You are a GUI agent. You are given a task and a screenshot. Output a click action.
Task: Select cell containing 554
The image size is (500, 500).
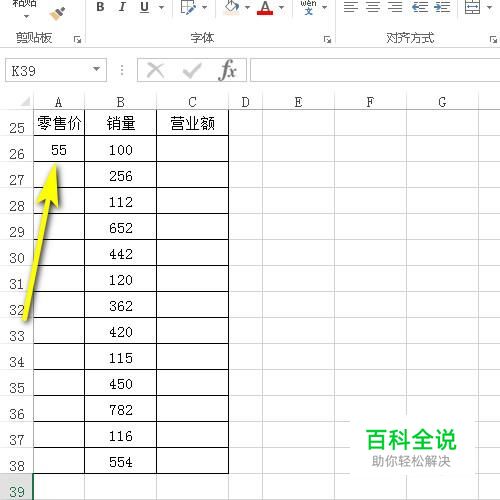point(121,461)
